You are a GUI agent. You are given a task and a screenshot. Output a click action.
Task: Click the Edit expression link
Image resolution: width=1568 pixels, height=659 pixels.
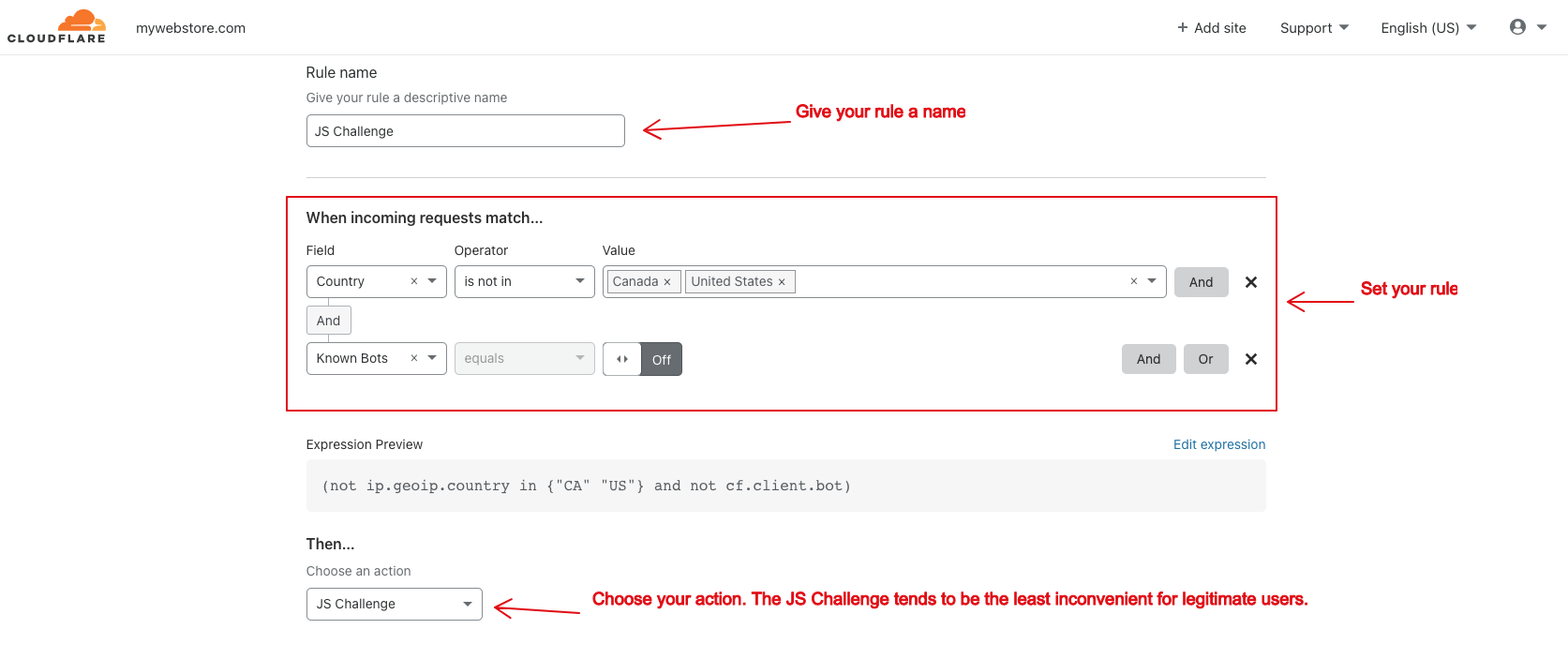[x=1219, y=444]
